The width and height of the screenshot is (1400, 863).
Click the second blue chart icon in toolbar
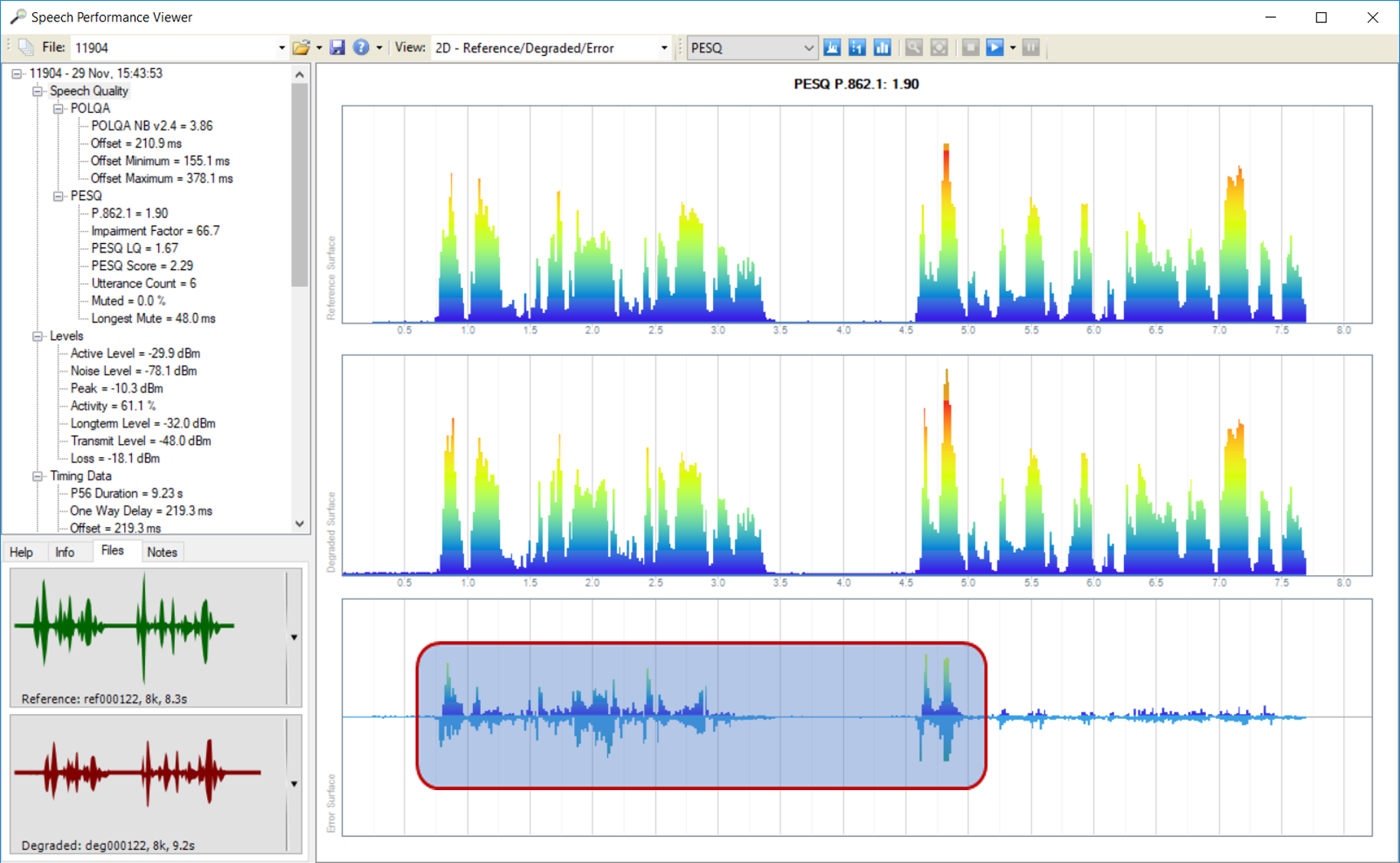coord(857,48)
